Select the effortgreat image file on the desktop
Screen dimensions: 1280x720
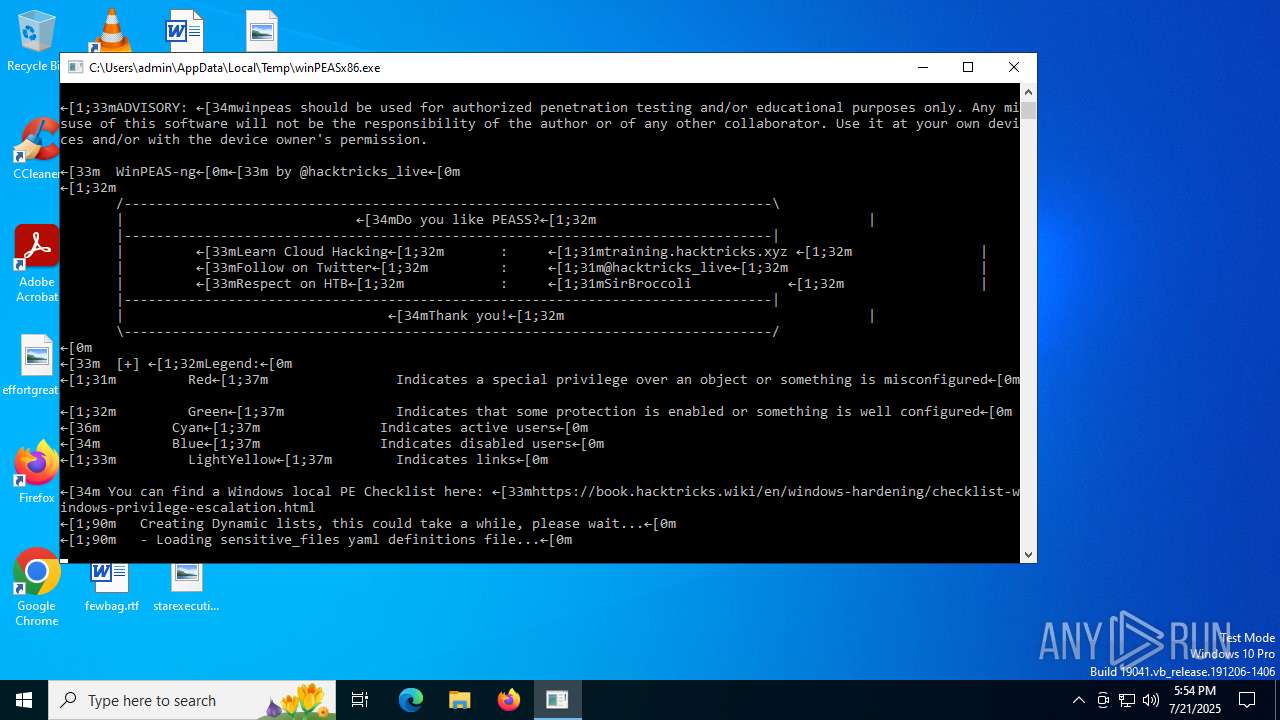[x=37, y=366]
